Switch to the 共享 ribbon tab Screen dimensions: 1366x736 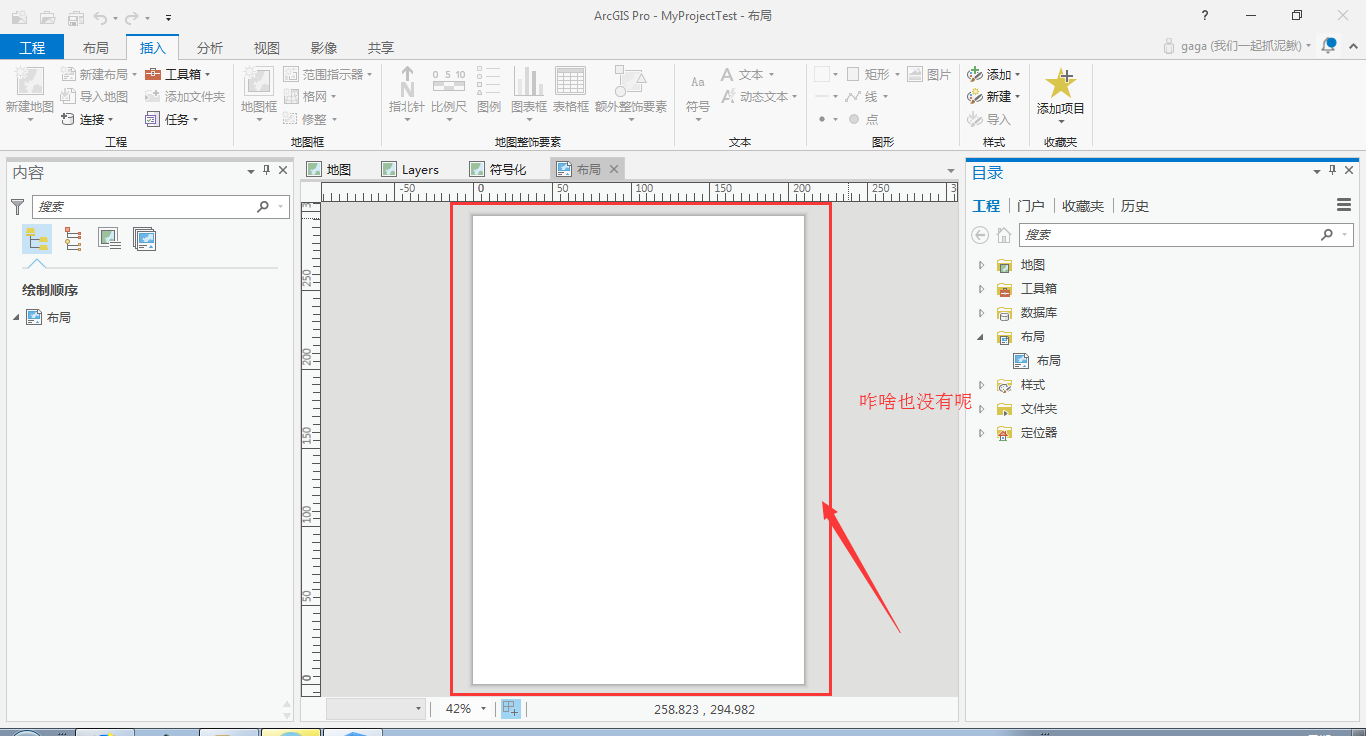tap(381, 47)
